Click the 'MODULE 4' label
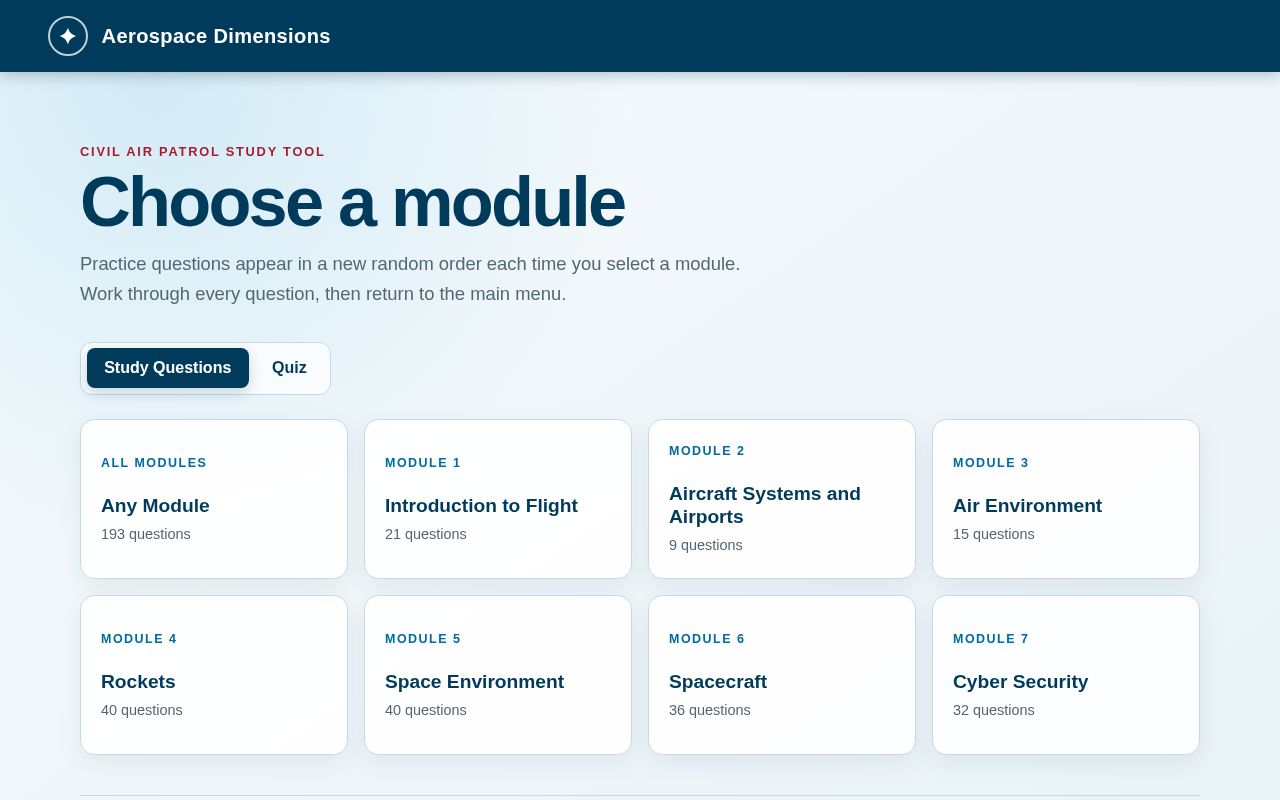The width and height of the screenshot is (1280, 800). coord(139,639)
